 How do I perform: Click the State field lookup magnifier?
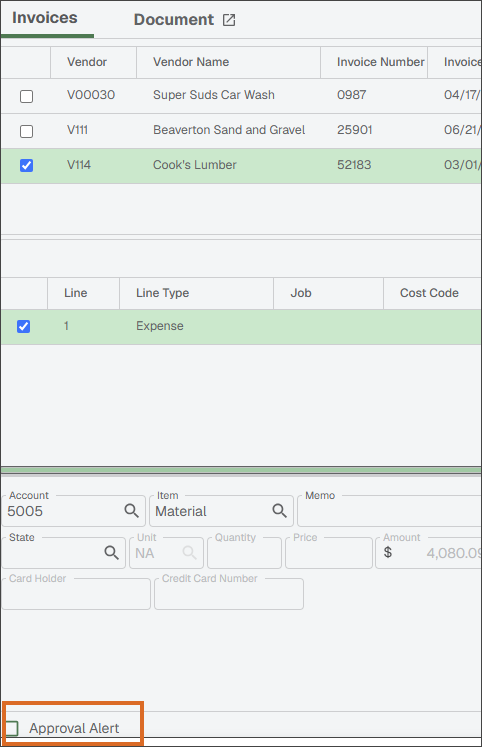(x=111, y=553)
